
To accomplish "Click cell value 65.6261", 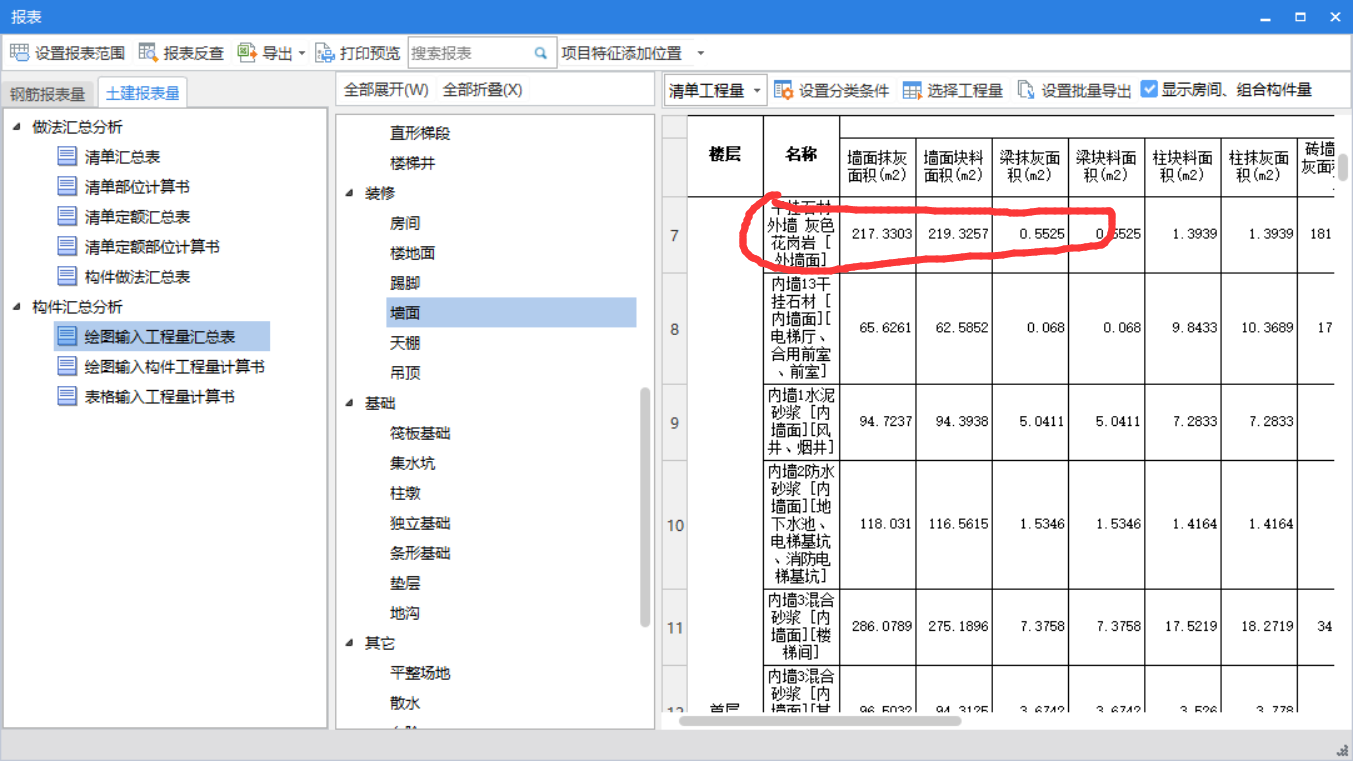I will [x=885, y=328].
